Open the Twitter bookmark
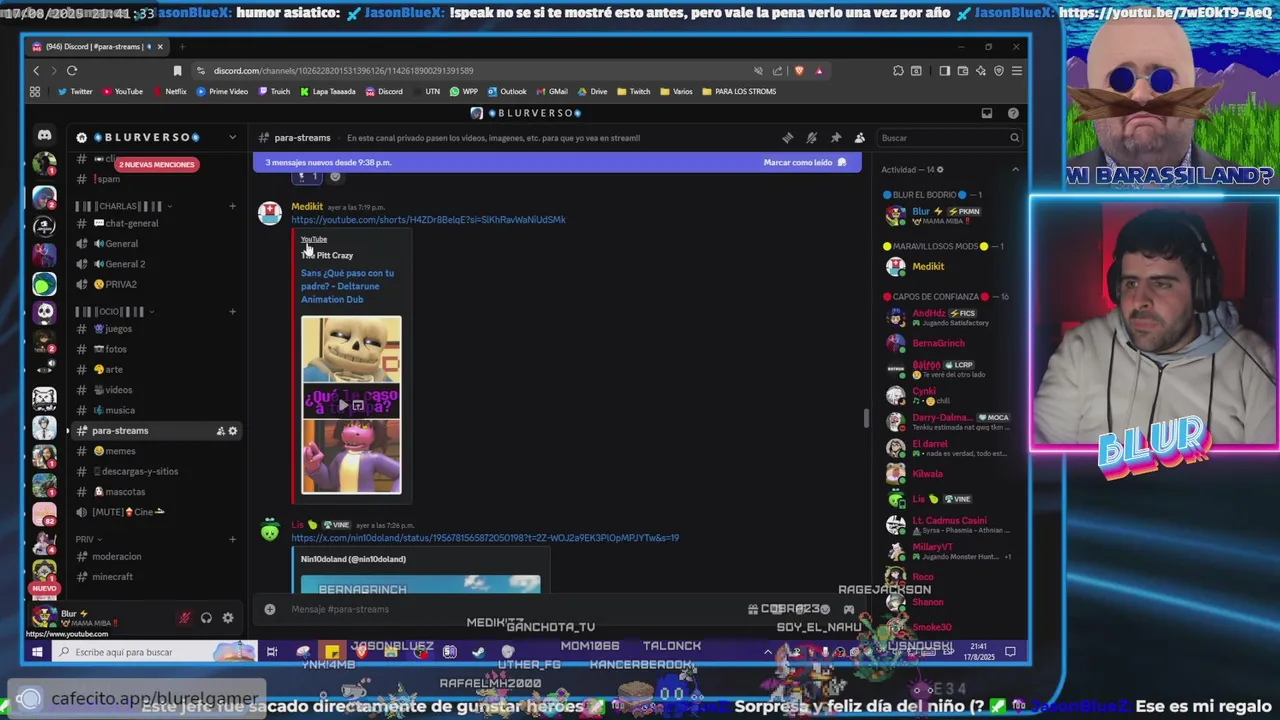 [75, 91]
